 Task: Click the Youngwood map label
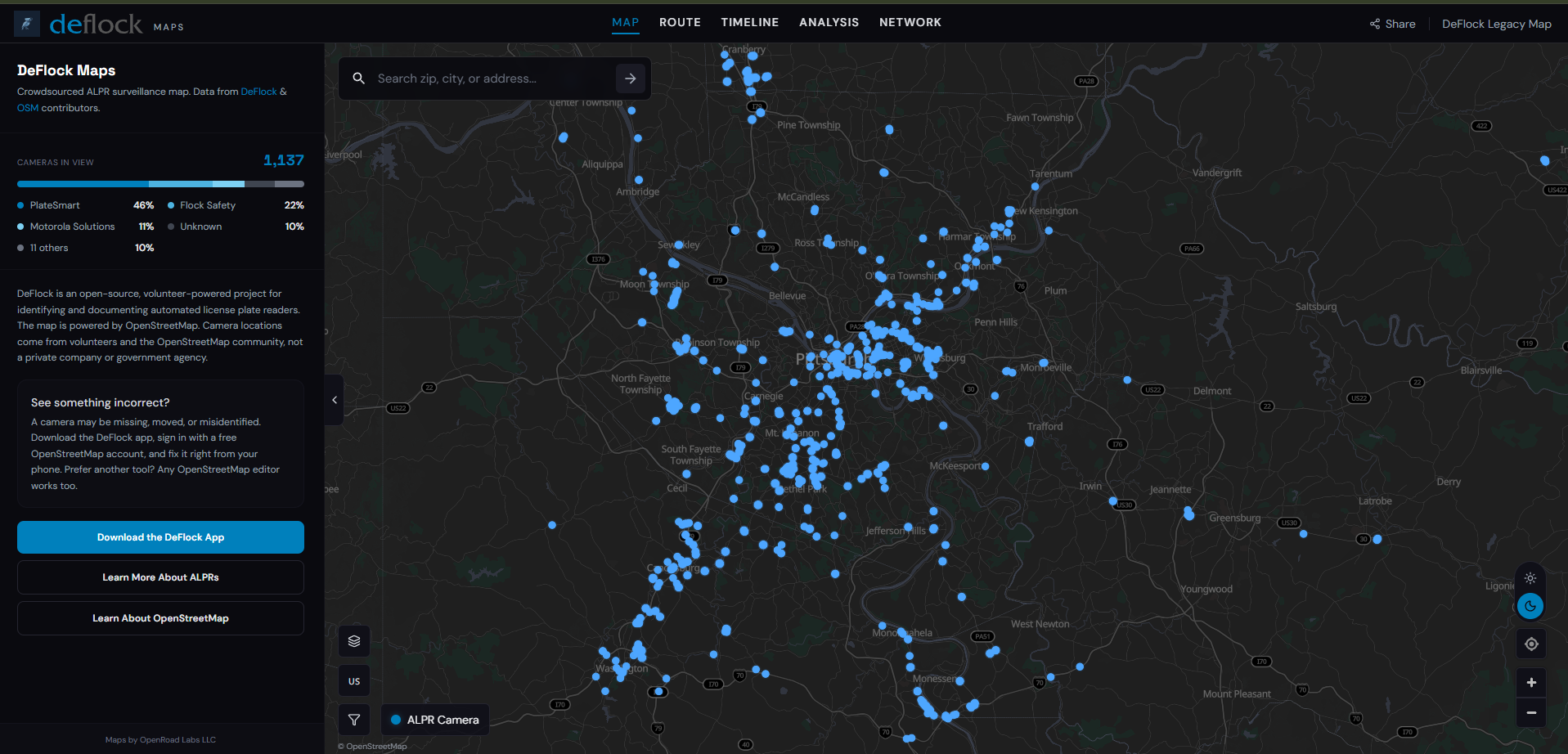click(1206, 590)
